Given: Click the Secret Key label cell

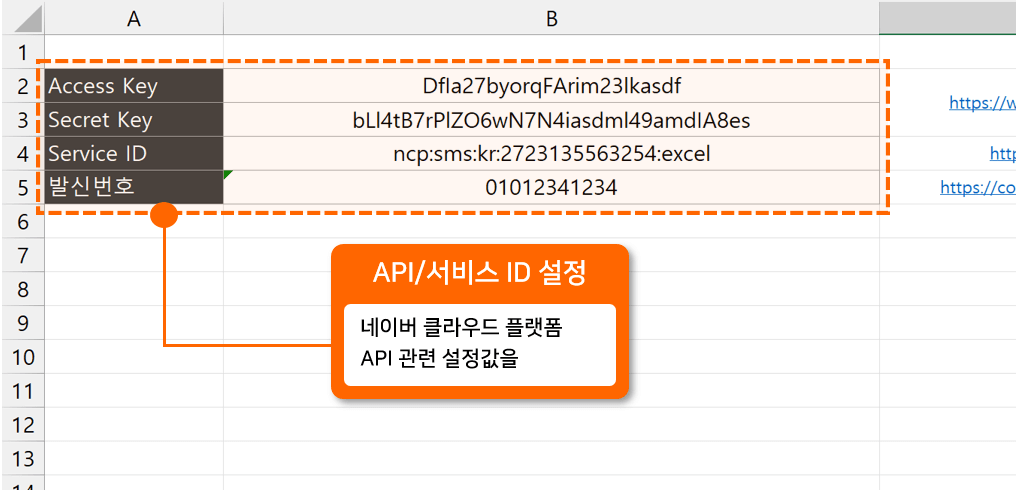Looking at the screenshot, I should 134,120.
